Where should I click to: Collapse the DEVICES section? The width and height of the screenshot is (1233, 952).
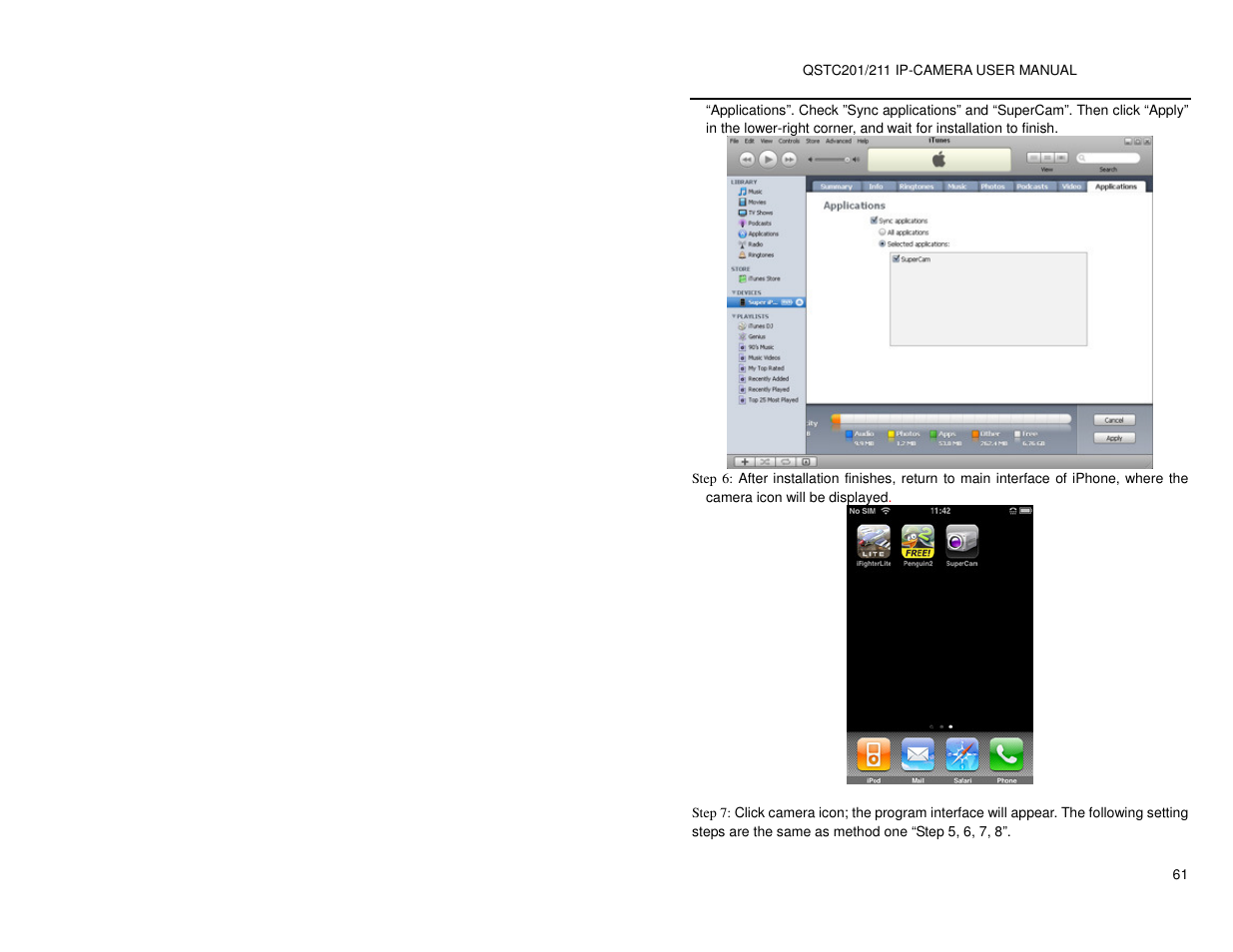[x=734, y=293]
